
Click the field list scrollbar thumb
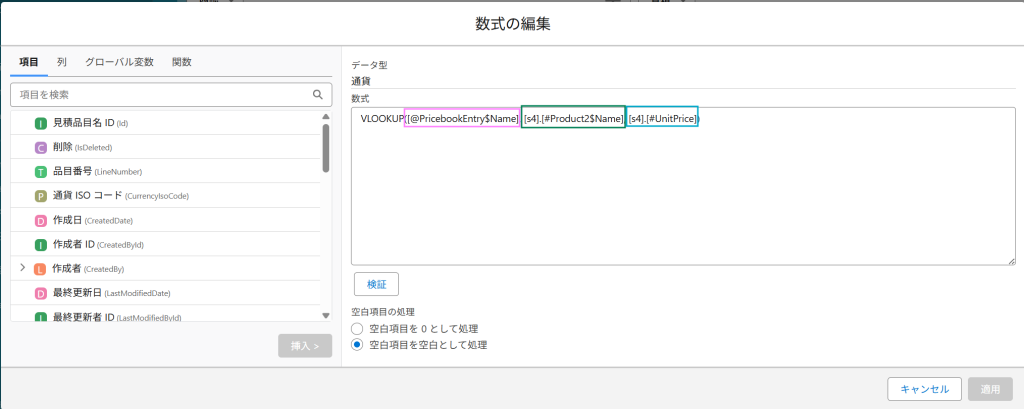326,148
